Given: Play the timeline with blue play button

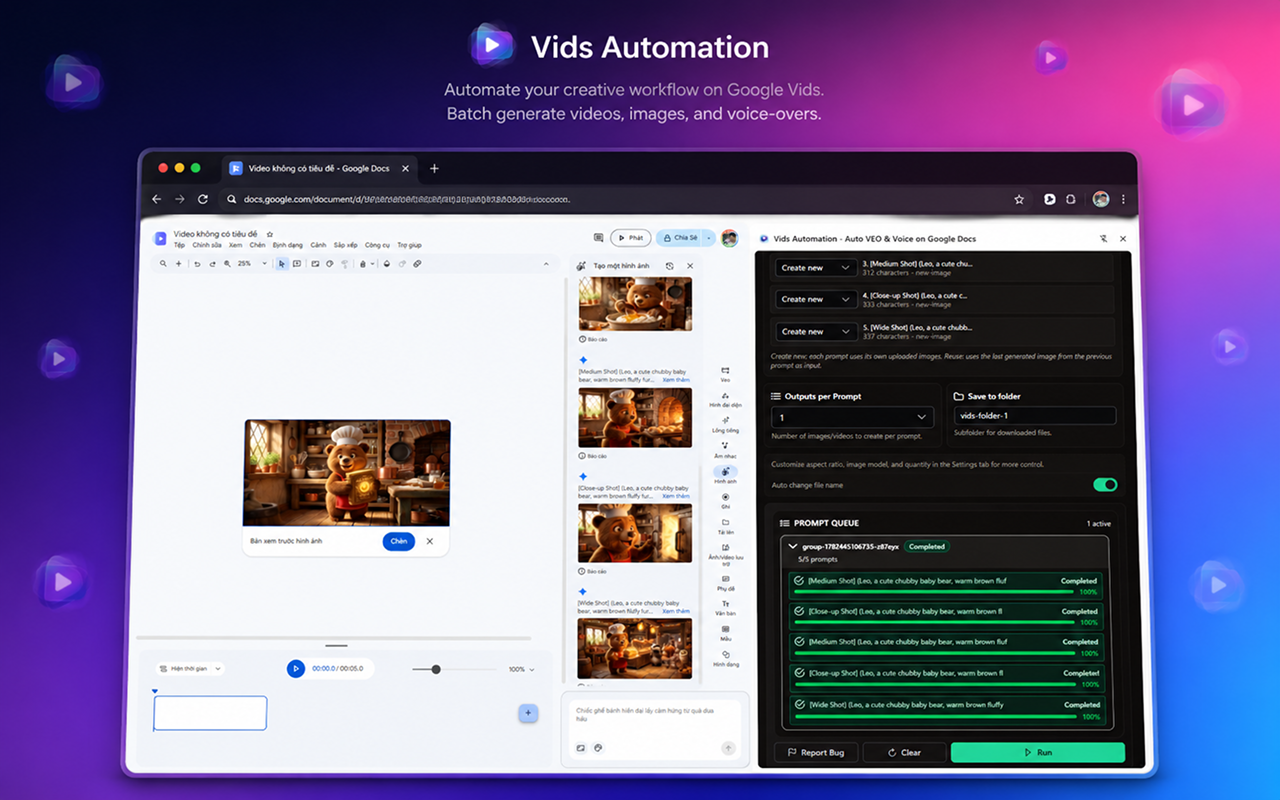Looking at the screenshot, I should click(x=296, y=668).
